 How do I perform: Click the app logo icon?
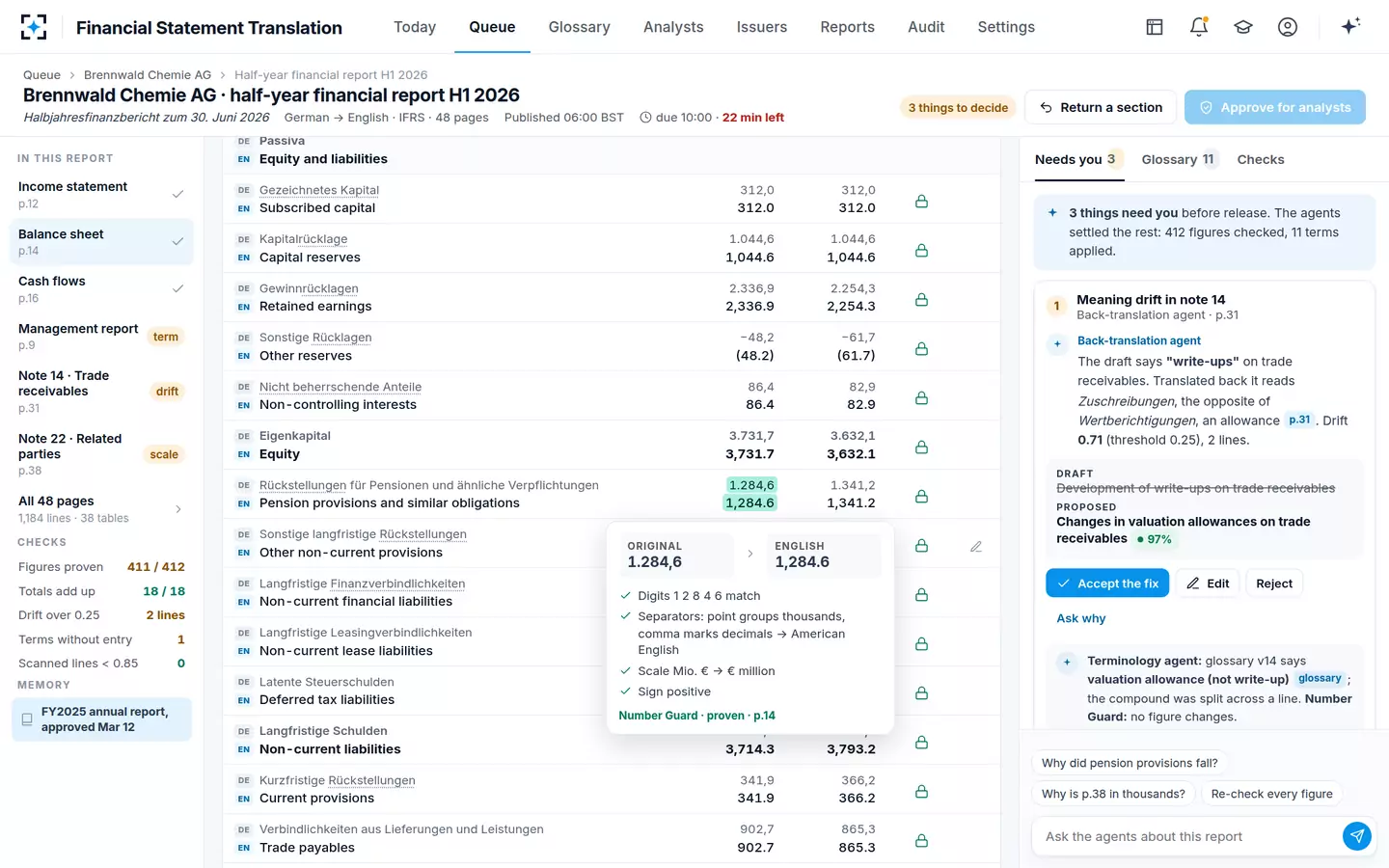coord(34,27)
